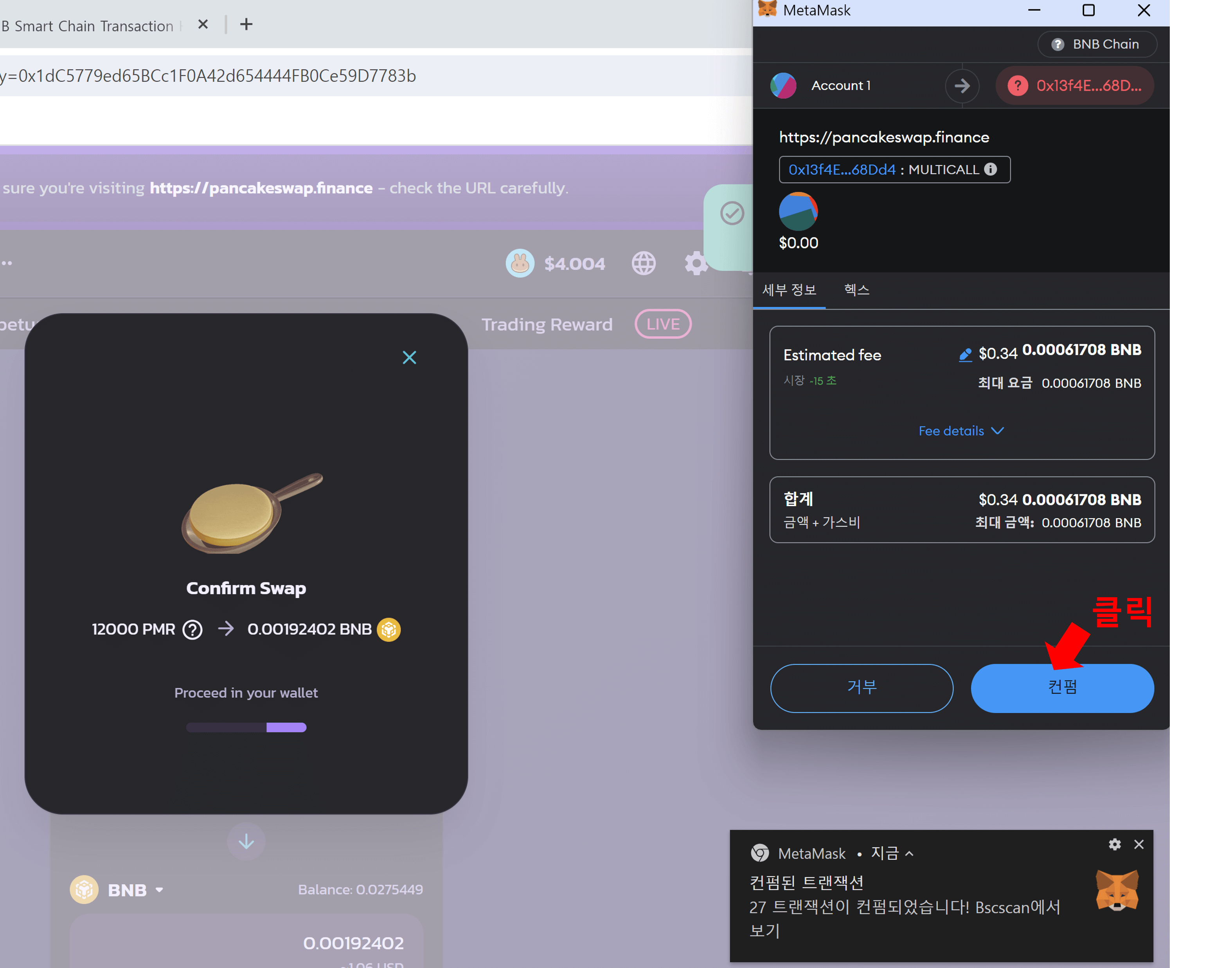The height and width of the screenshot is (968, 1232).
Task: Click the MULTICALL info icon
Action: tap(991, 169)
